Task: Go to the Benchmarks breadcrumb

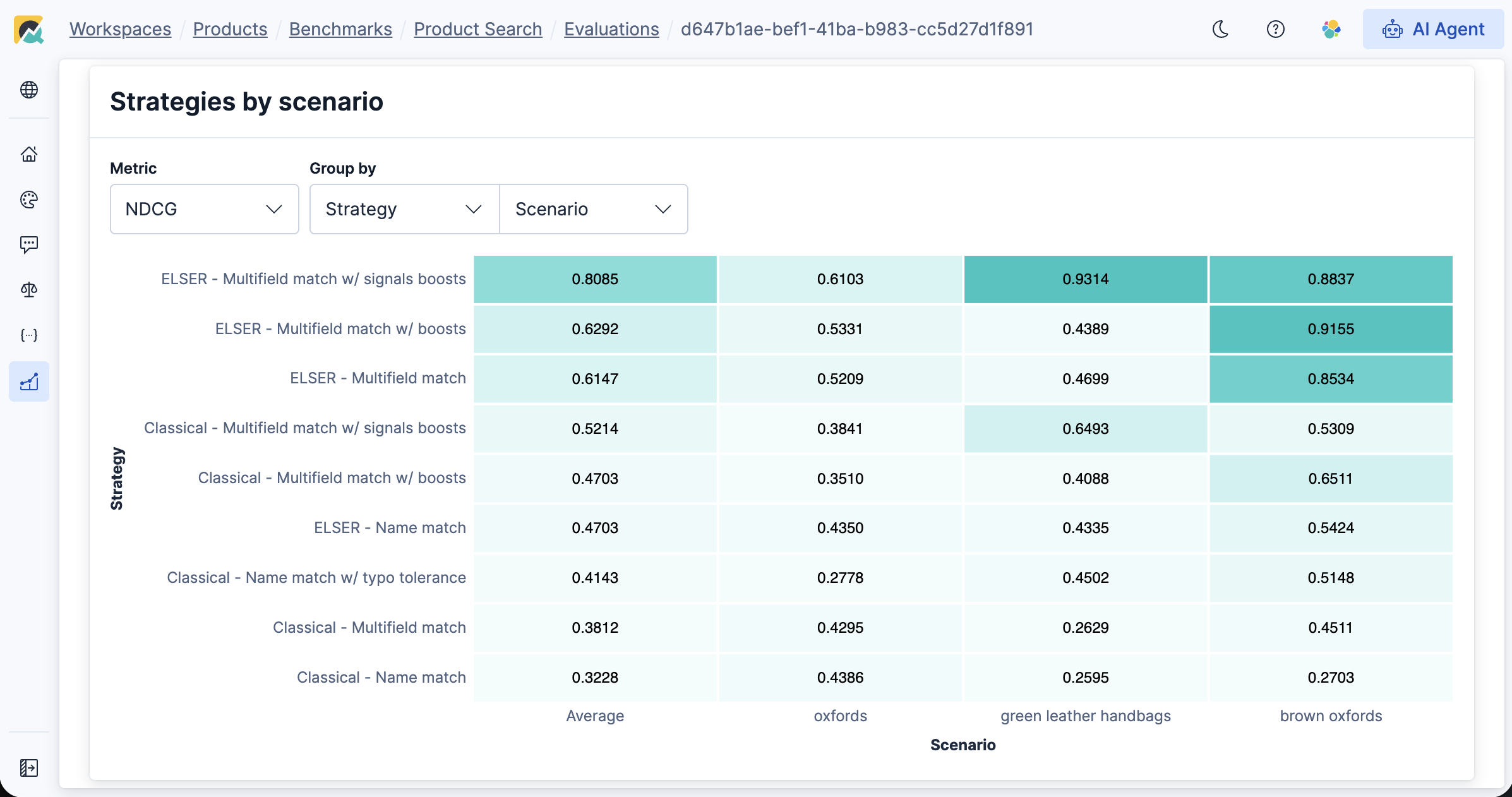Action: coord(340,29)
